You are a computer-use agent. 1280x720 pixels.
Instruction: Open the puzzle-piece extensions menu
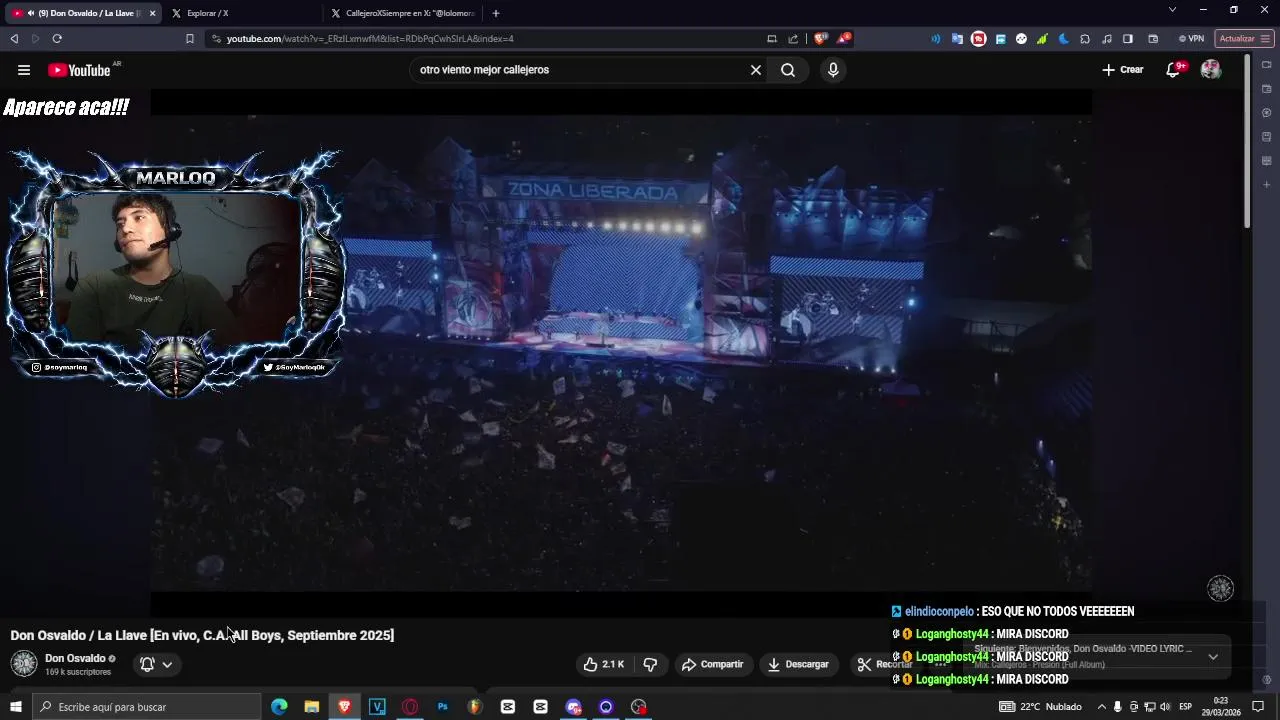click(x=1085, y=39)
